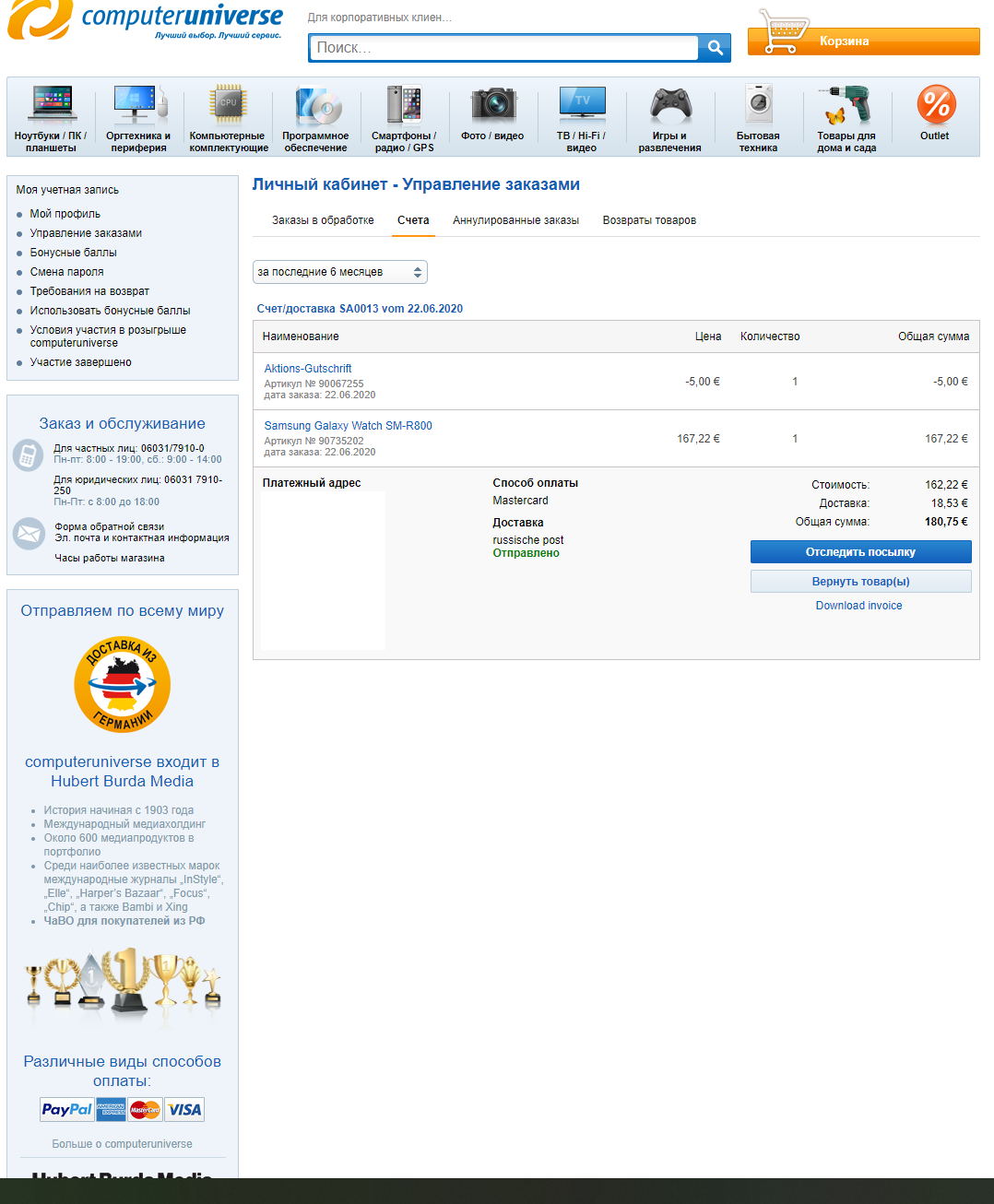The height and width of the screenshot is (1204, 994).
Task: Open the smartphones category icon
Action: (x=404, y=104)
